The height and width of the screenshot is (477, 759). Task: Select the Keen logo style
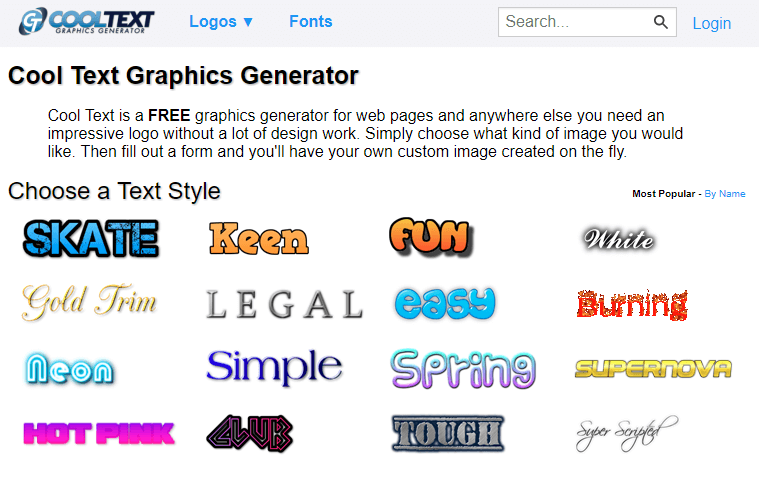tap(259, 239)
